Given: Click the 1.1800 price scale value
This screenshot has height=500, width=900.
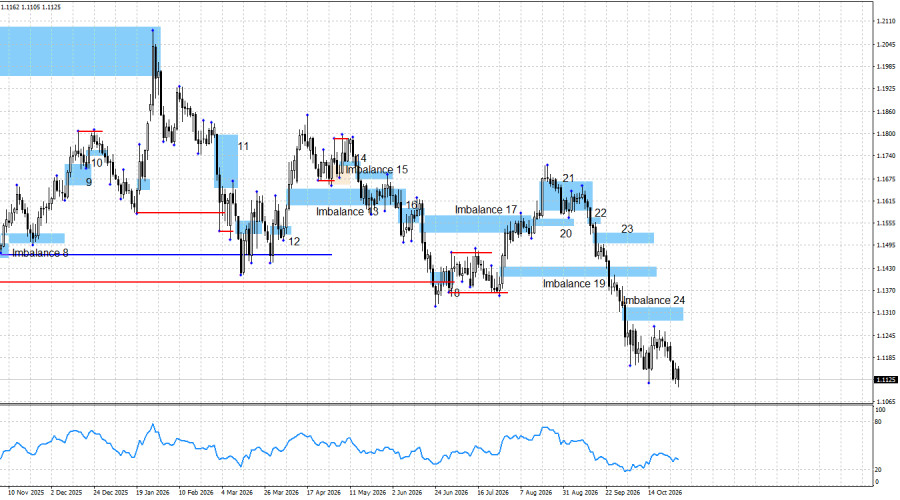Looking at the screenshot, I should coord(885,134).
